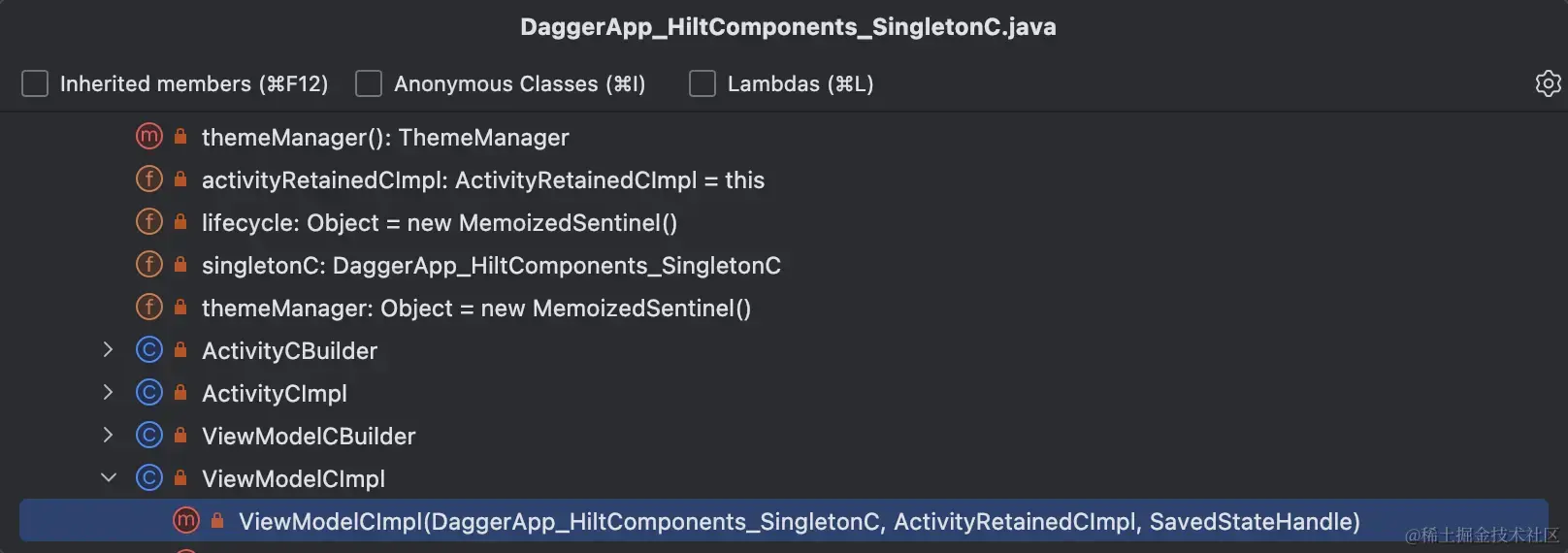Viewport: 1568px width, 553px height.
Task: Check the Lambdas checkbox
Action: click(702, 83)
